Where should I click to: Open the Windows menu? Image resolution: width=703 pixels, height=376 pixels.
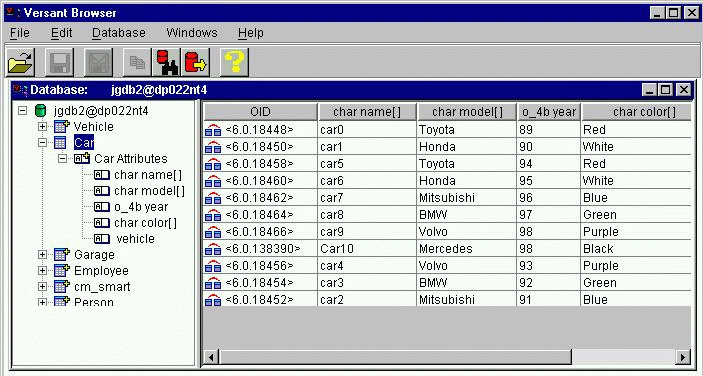[x=192, y=33]
